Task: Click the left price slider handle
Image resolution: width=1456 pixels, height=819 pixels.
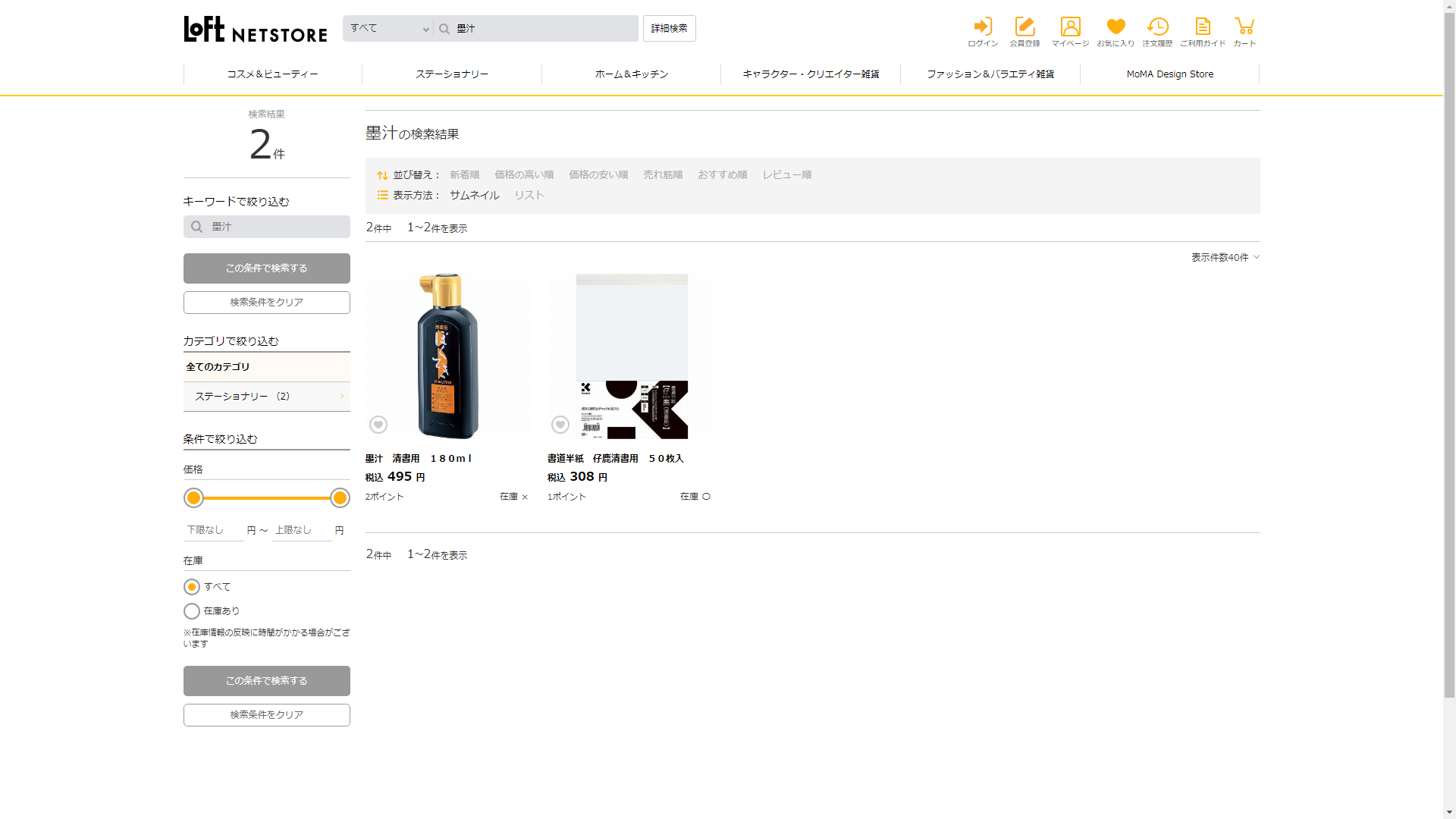Action: point(194,498)
